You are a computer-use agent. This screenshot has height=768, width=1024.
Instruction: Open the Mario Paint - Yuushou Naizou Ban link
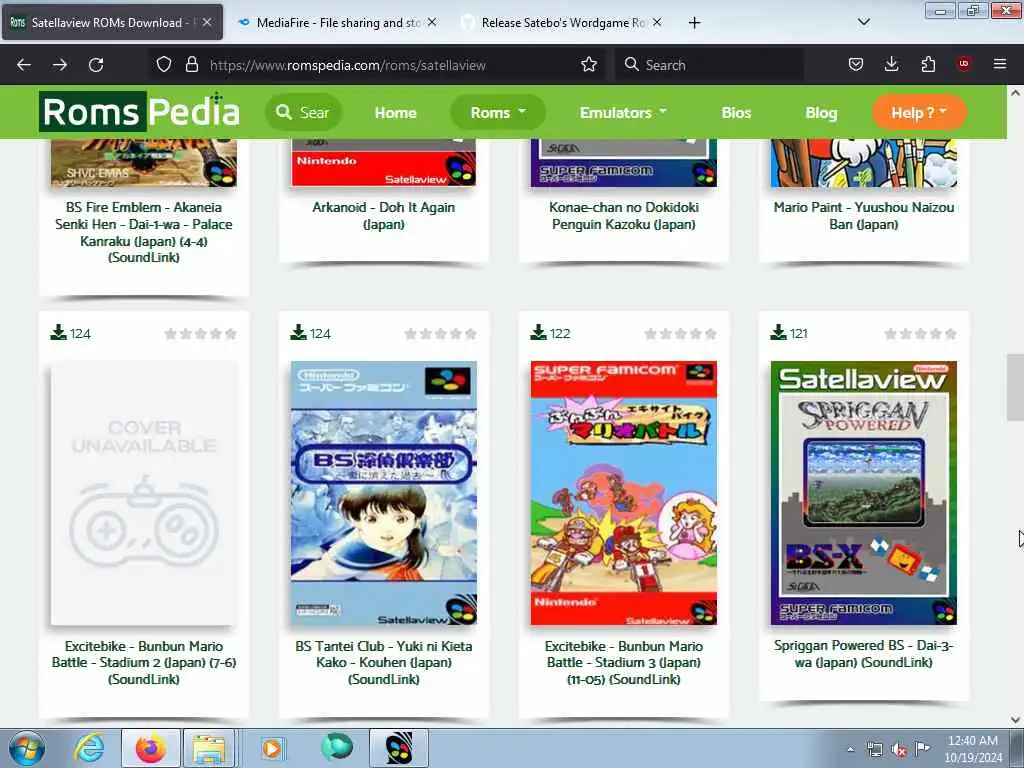click(x=863, y=216)
